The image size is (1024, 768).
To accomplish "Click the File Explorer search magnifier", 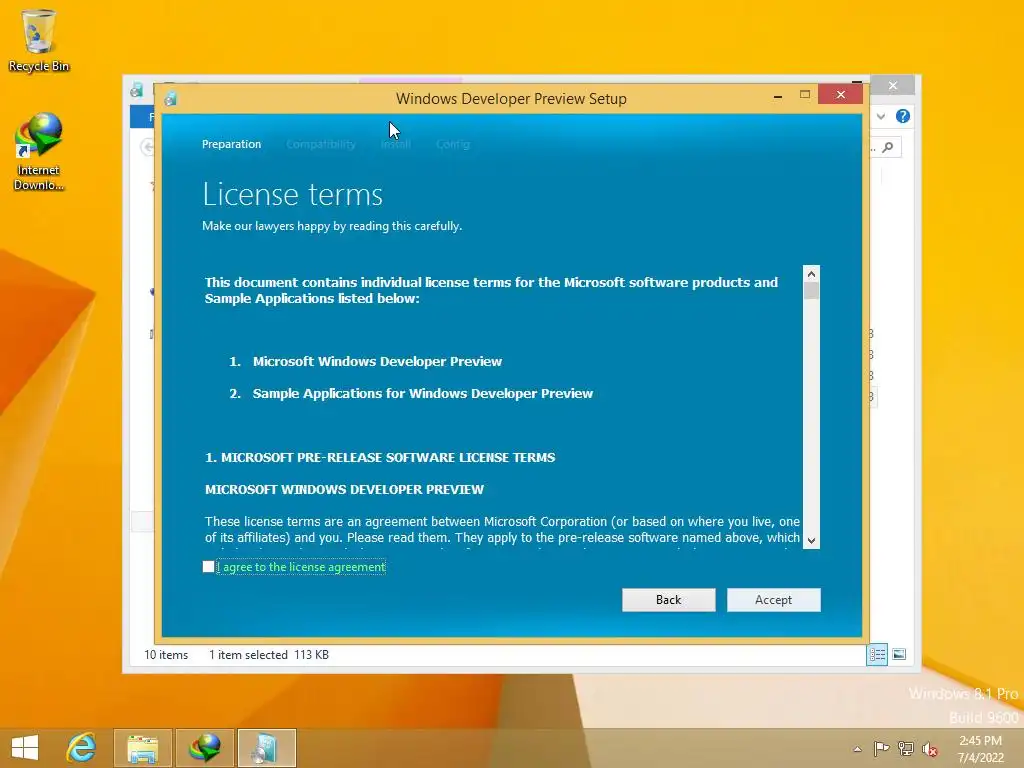I will coord(888,148).
